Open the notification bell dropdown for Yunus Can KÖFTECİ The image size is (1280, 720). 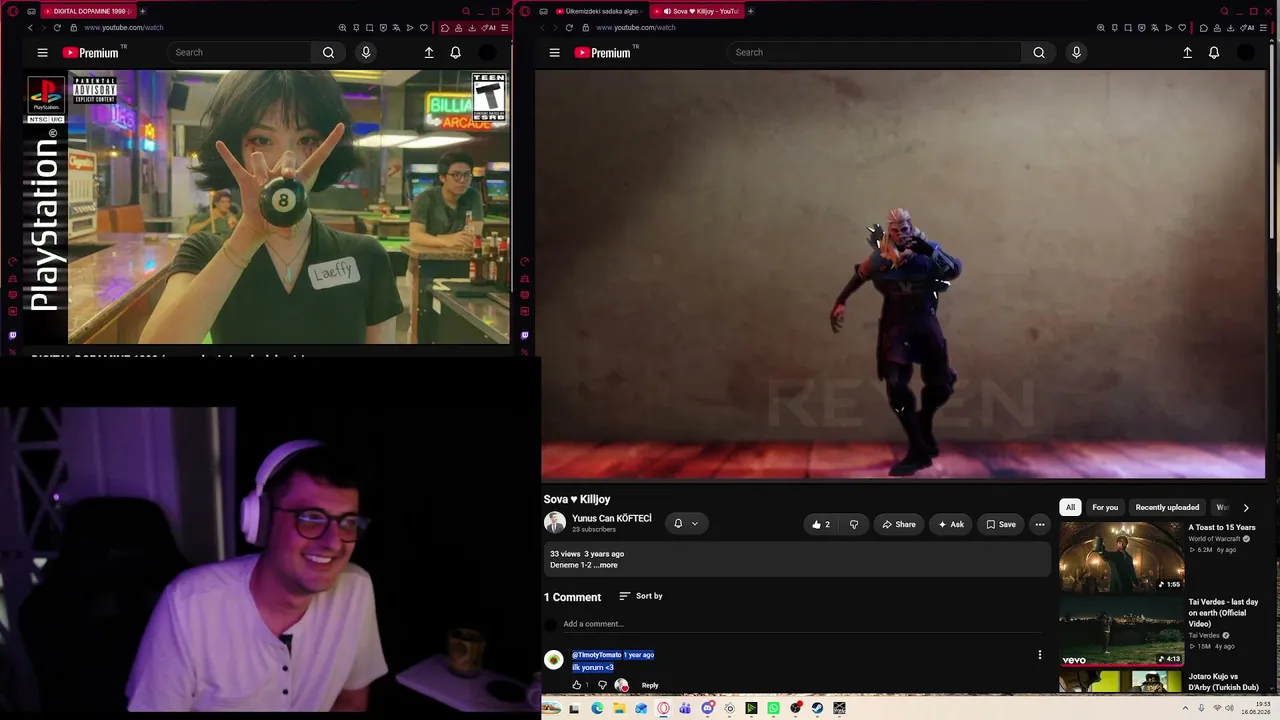685,524
